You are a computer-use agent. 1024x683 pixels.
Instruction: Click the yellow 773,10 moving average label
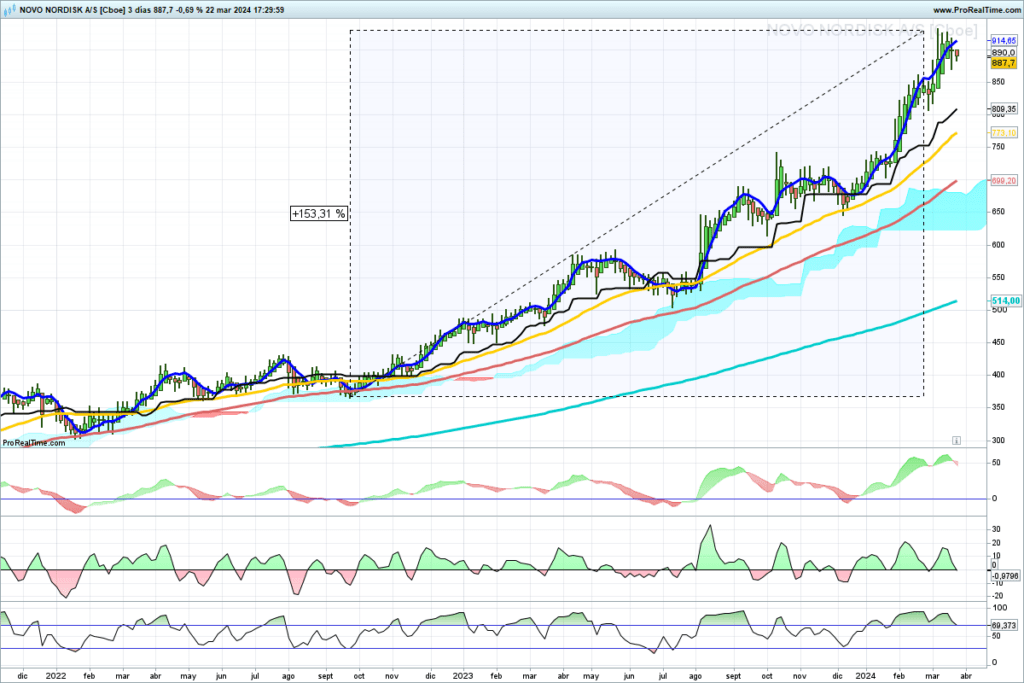(1004, 133)
